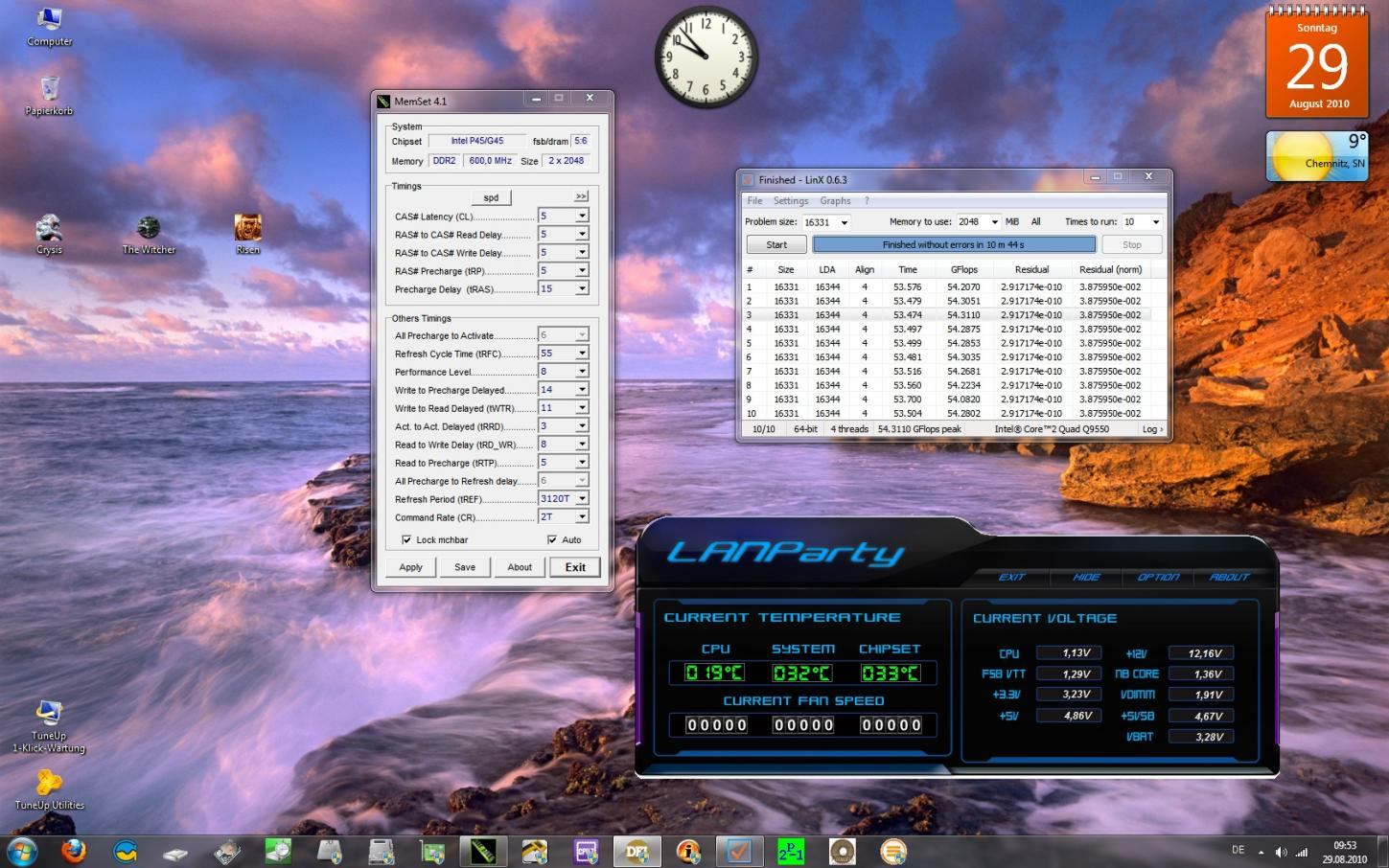Expand Performance Level dropdown

click(x=582, y=372)
